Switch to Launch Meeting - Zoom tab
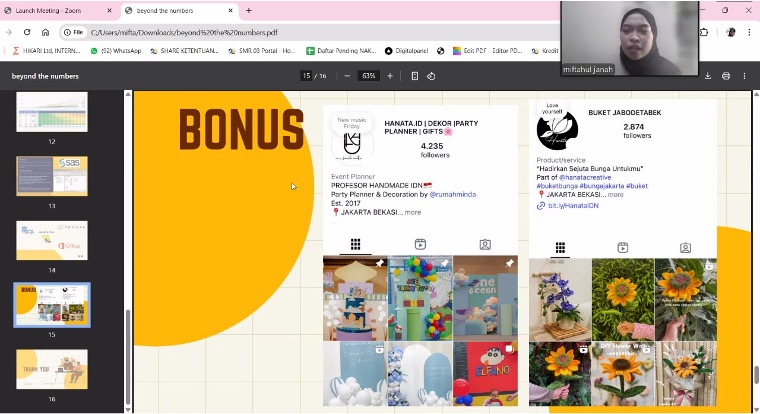The image size is (760, 414). coord(58,10)
